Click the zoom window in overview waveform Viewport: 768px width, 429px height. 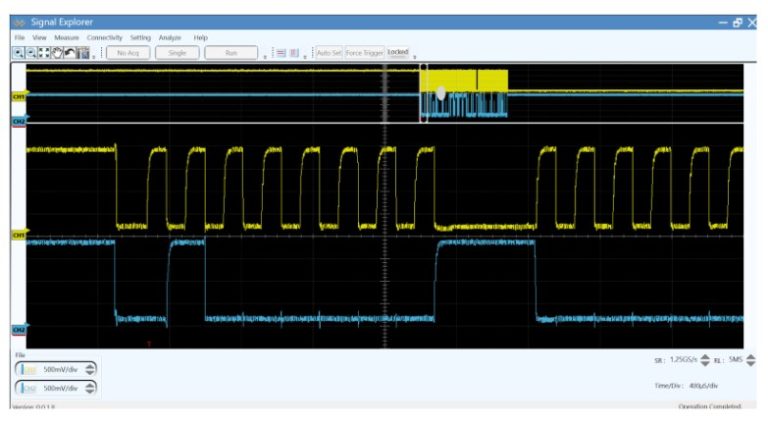tap(464, 94)
